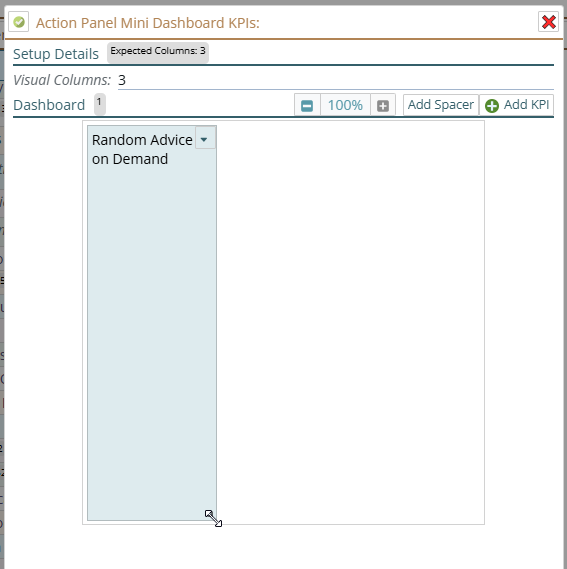Click the resize handle on the KPI tile corner
The width and height of the screenshot is (567, 569).
[x=213, y=518]
